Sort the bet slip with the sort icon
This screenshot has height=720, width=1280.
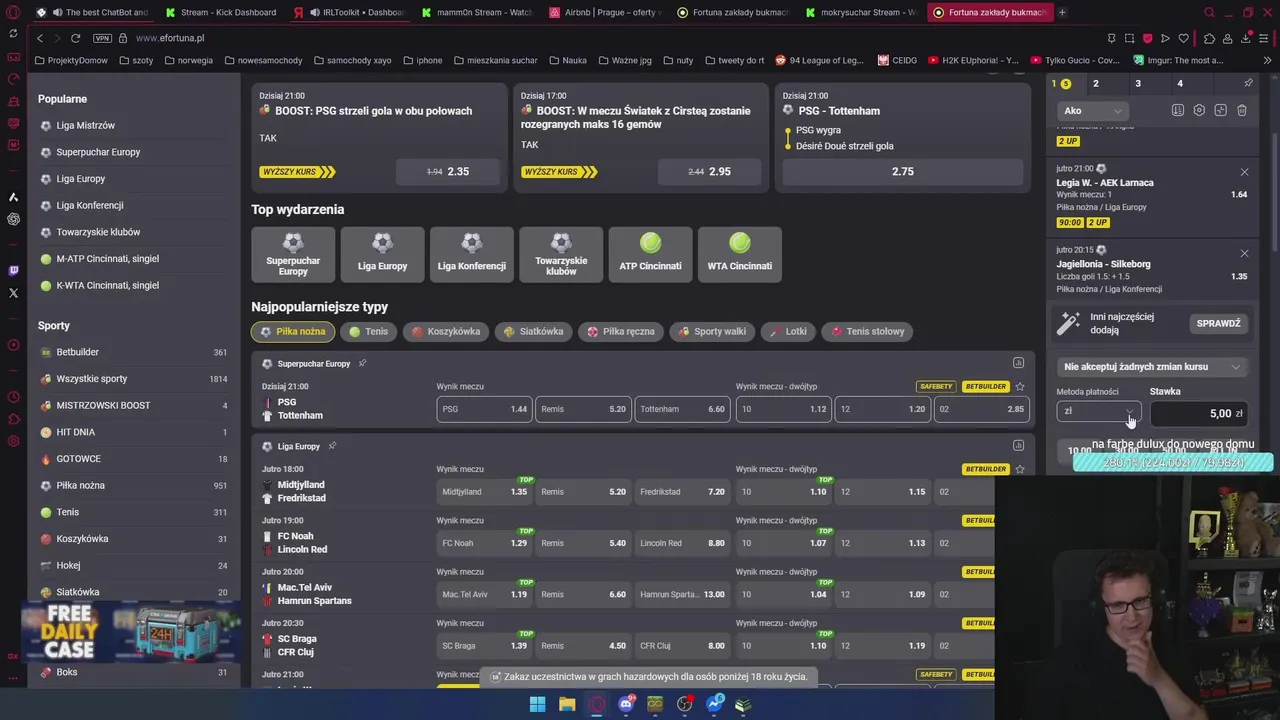click(x=1178, y=110)
